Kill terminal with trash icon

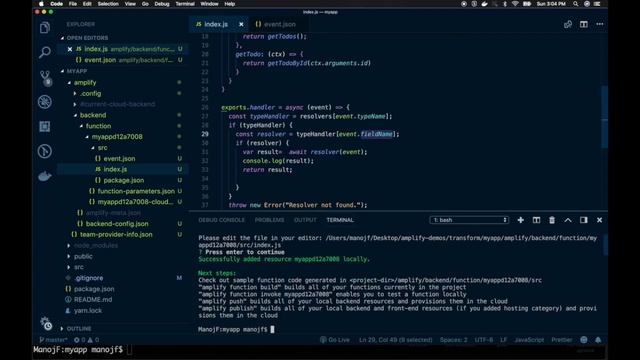(x=552, y=220)
